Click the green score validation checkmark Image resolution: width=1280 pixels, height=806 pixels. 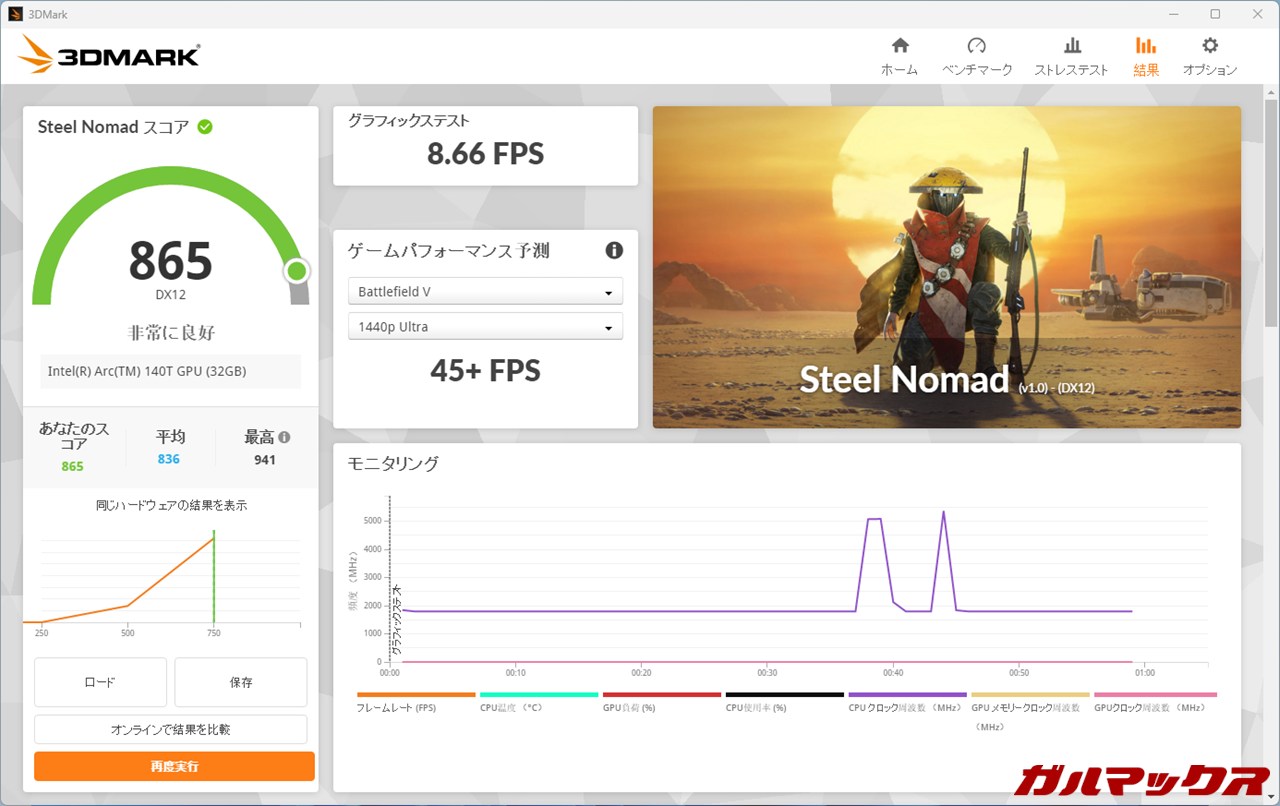(205, 127)
